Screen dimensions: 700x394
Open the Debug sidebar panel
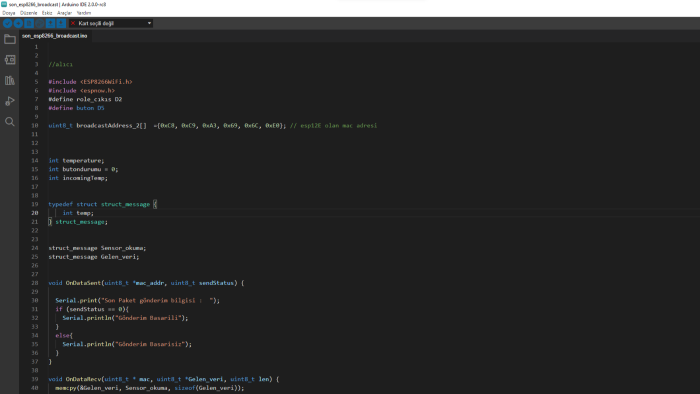click(x=10, y=101)
